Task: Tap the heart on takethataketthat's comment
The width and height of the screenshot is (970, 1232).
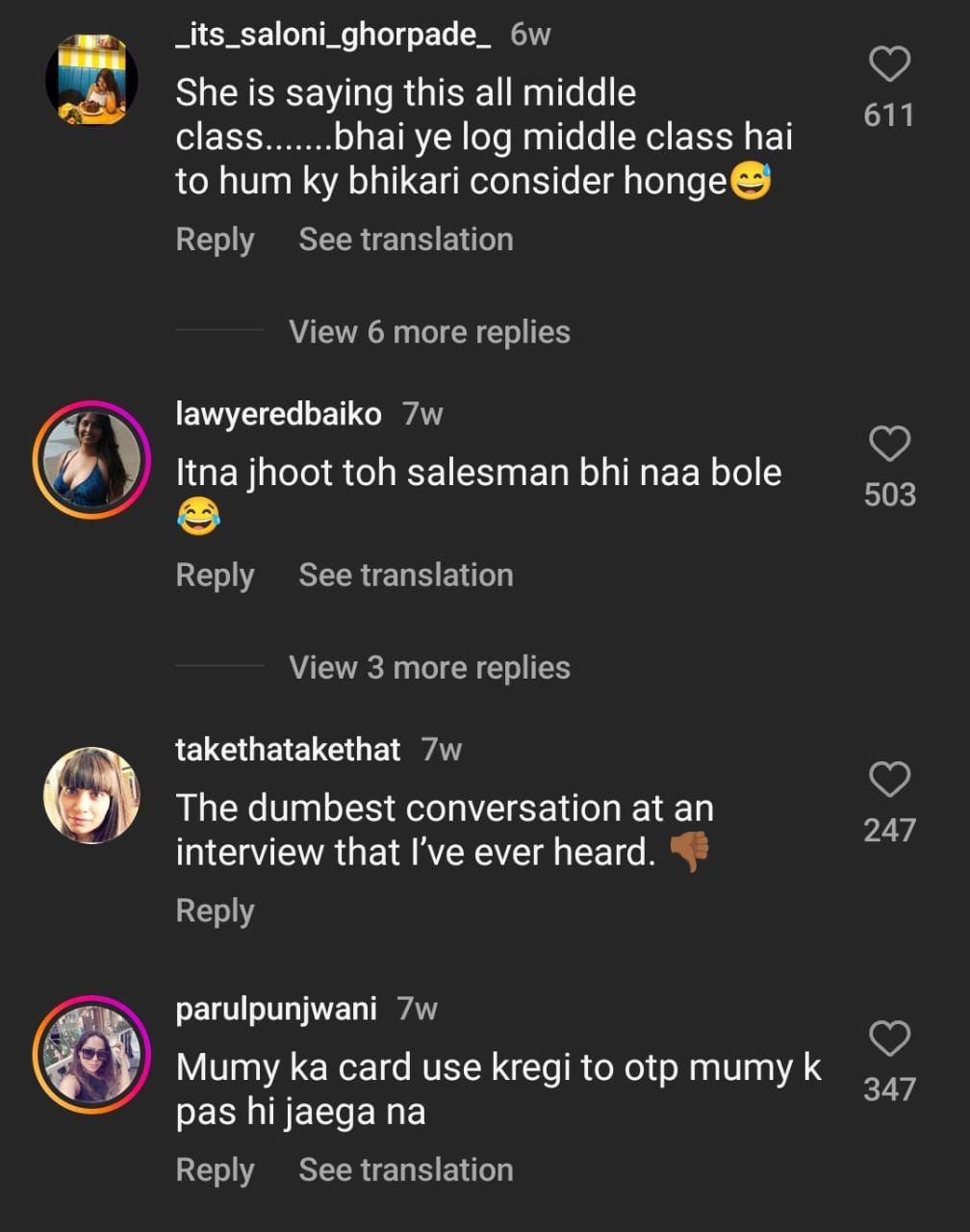Action: pos(889,779)
